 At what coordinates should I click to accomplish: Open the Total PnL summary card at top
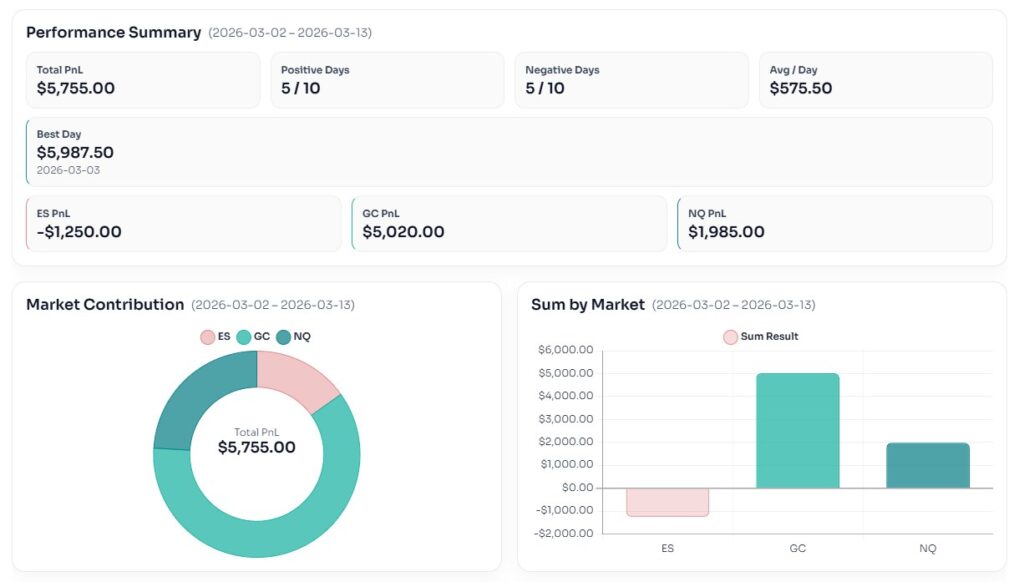[x=143, y=80]
